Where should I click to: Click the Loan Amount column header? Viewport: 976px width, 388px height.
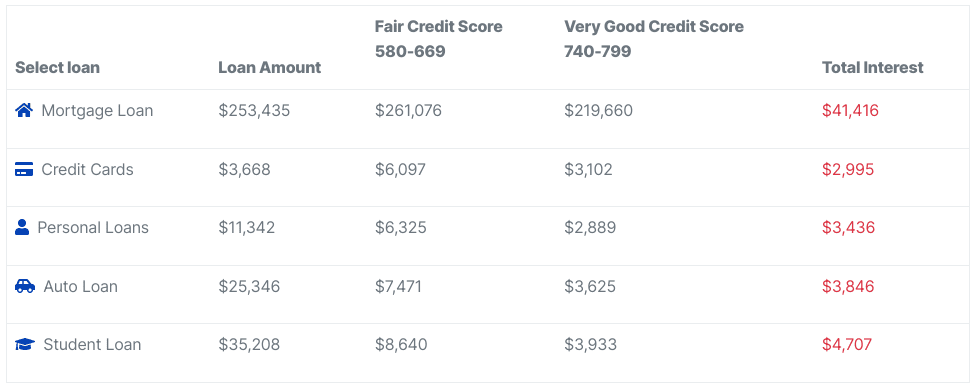tap(270, 67)
